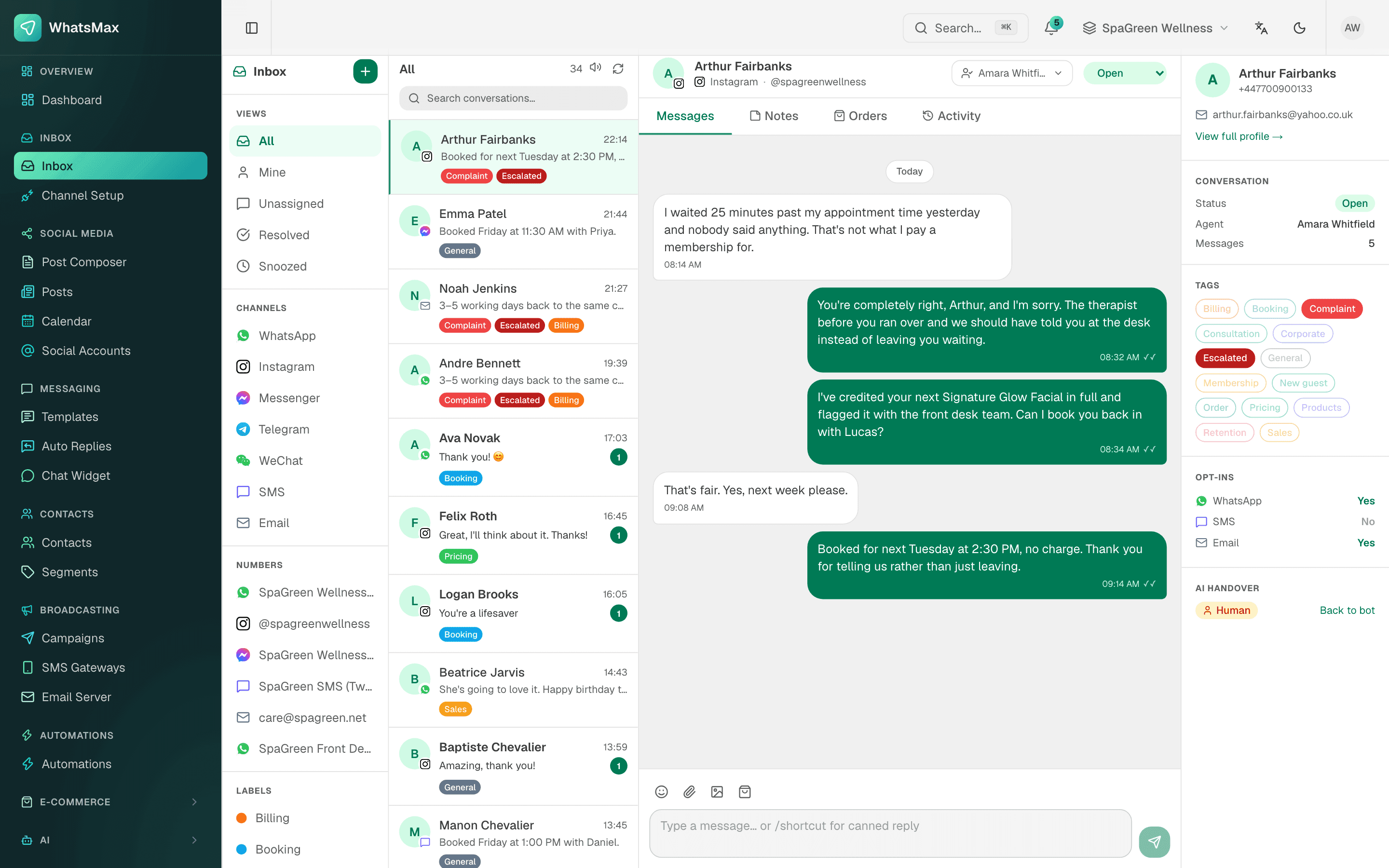This screenshot has height=868, width=1389.
Task: Open Segments in sidebar
Action: 110,572
